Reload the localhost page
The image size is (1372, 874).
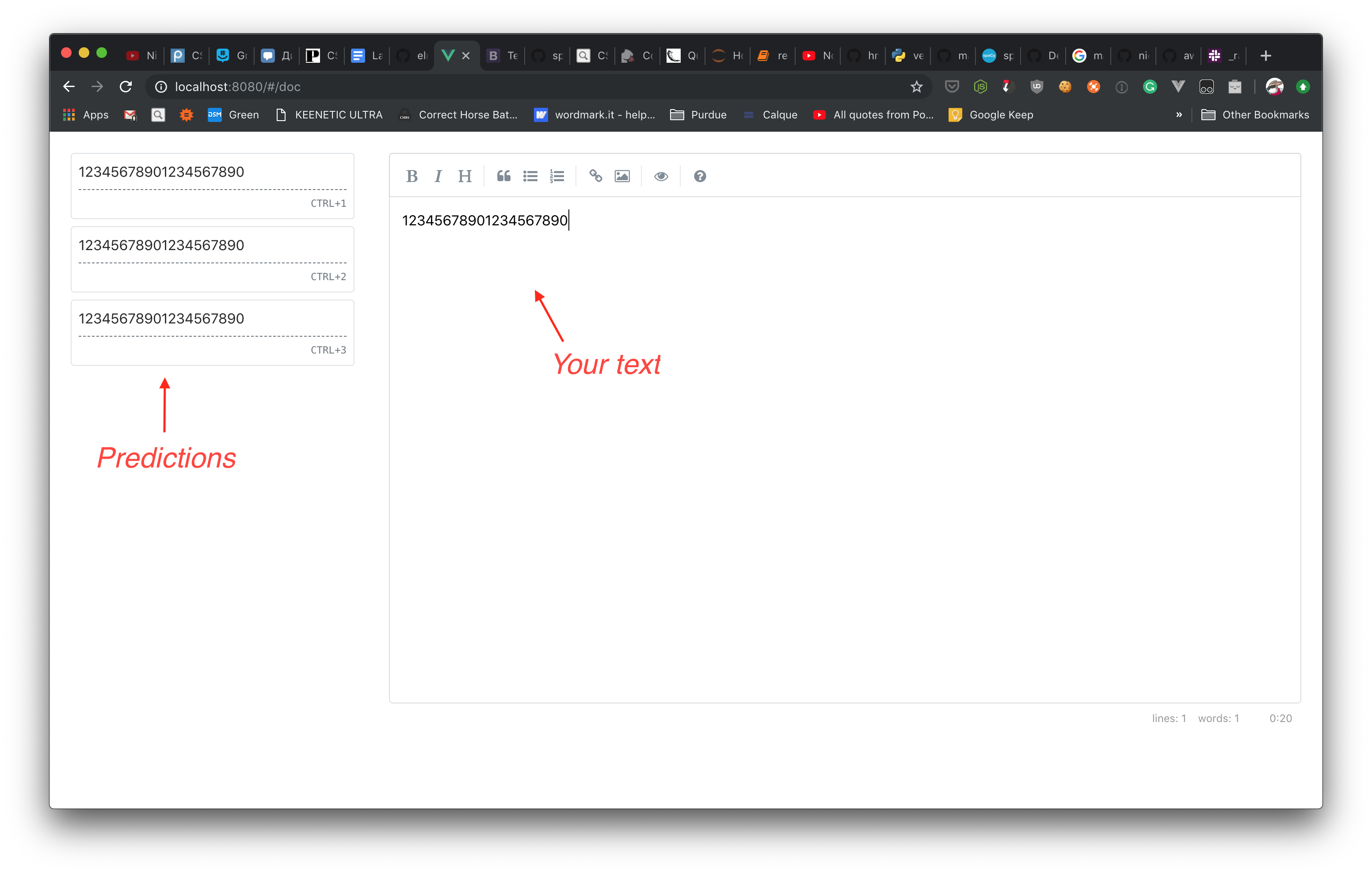pyautogui.click(x=126, y=87)
